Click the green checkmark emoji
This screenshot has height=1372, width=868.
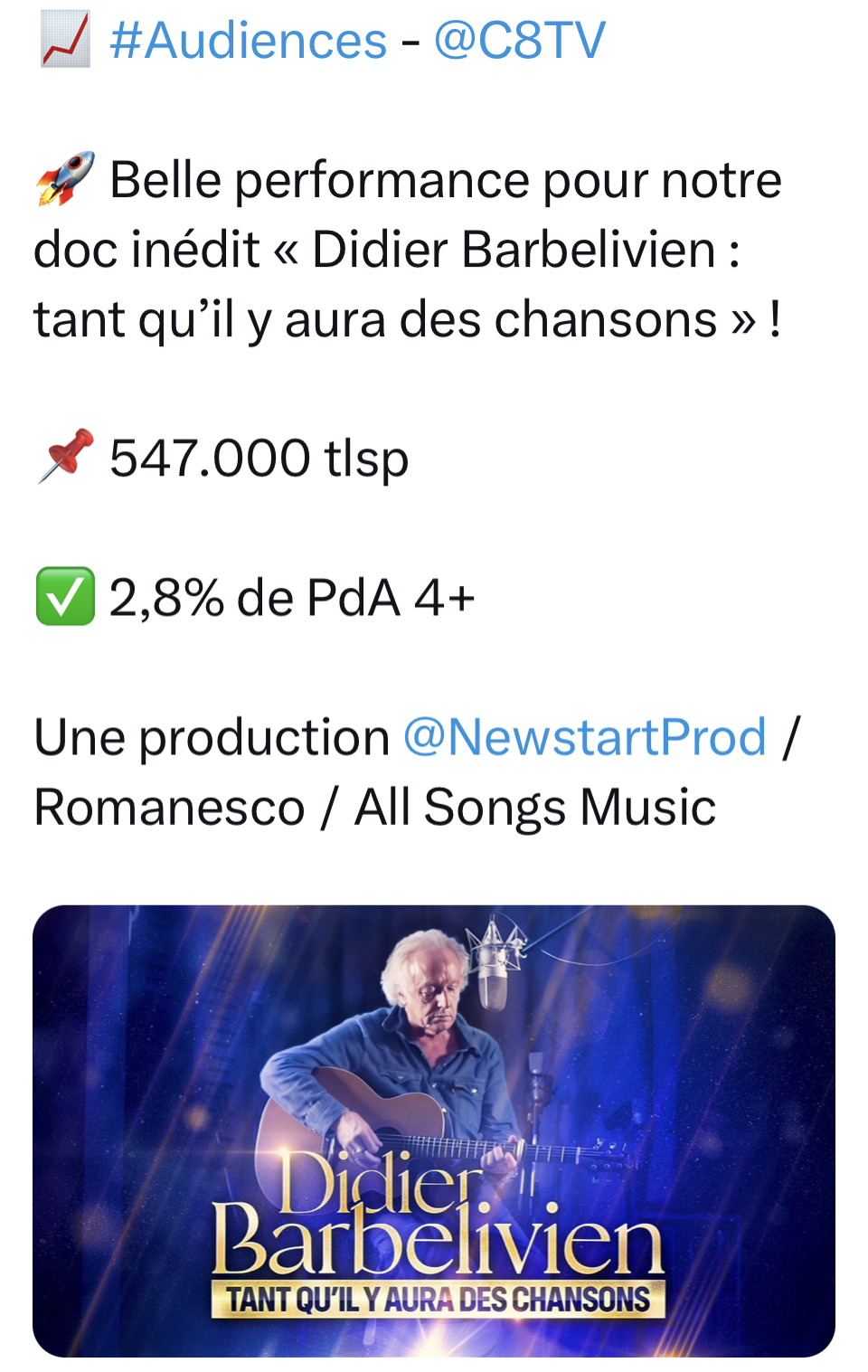point(65,597)
